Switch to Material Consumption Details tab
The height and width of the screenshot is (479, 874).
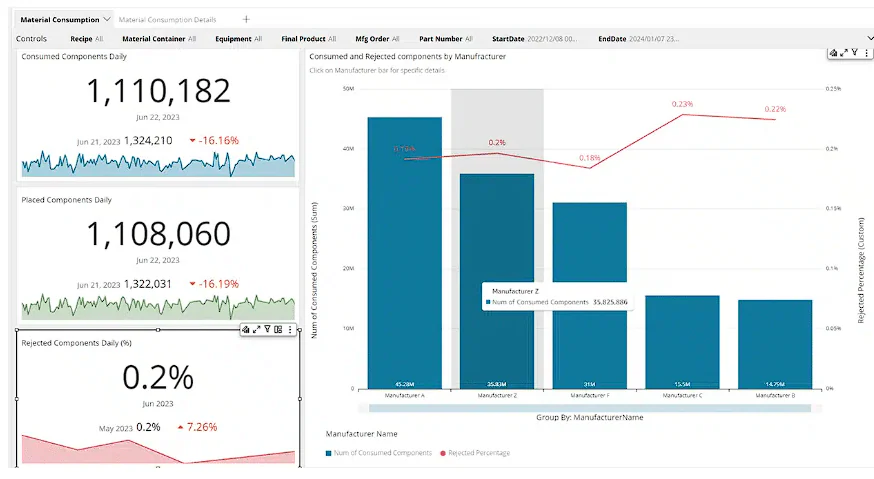coord(167,20)
